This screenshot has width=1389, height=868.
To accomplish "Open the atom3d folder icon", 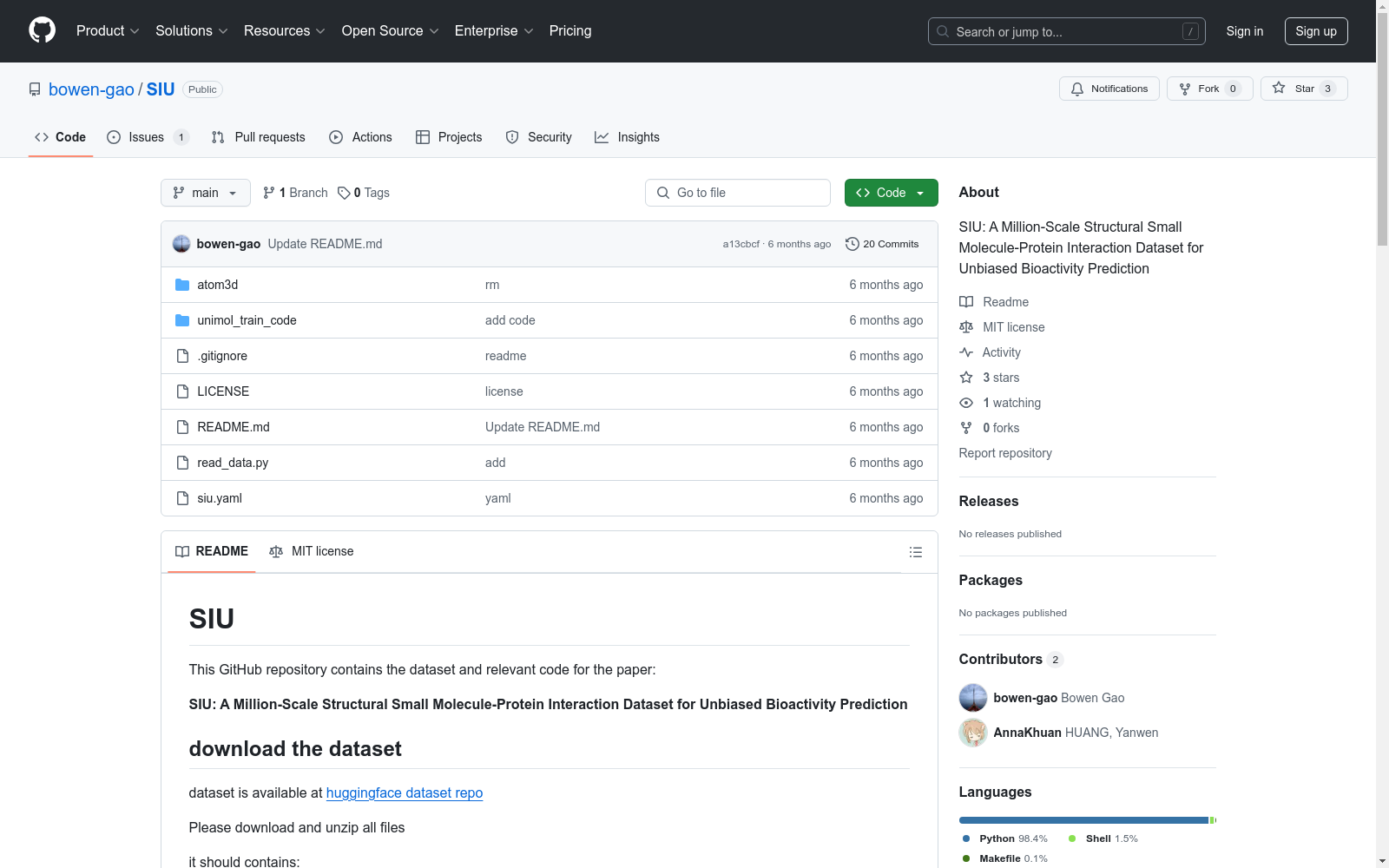I will tap(182, 285).
